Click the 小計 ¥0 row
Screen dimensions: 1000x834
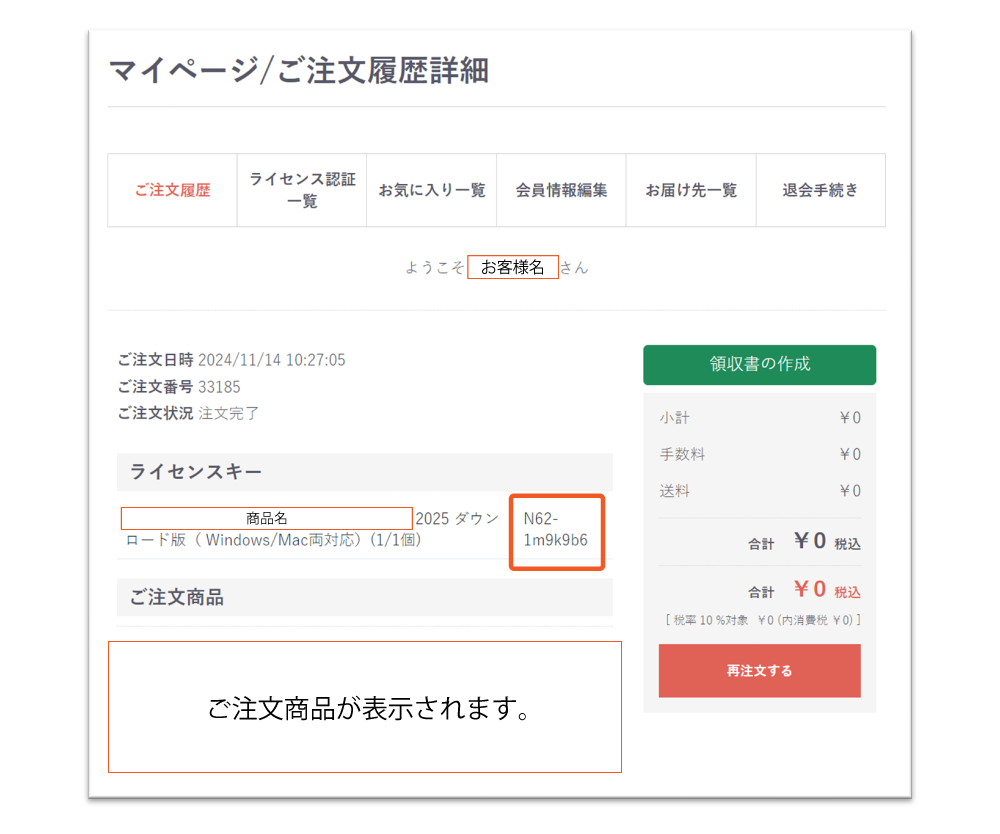point(760,418)
